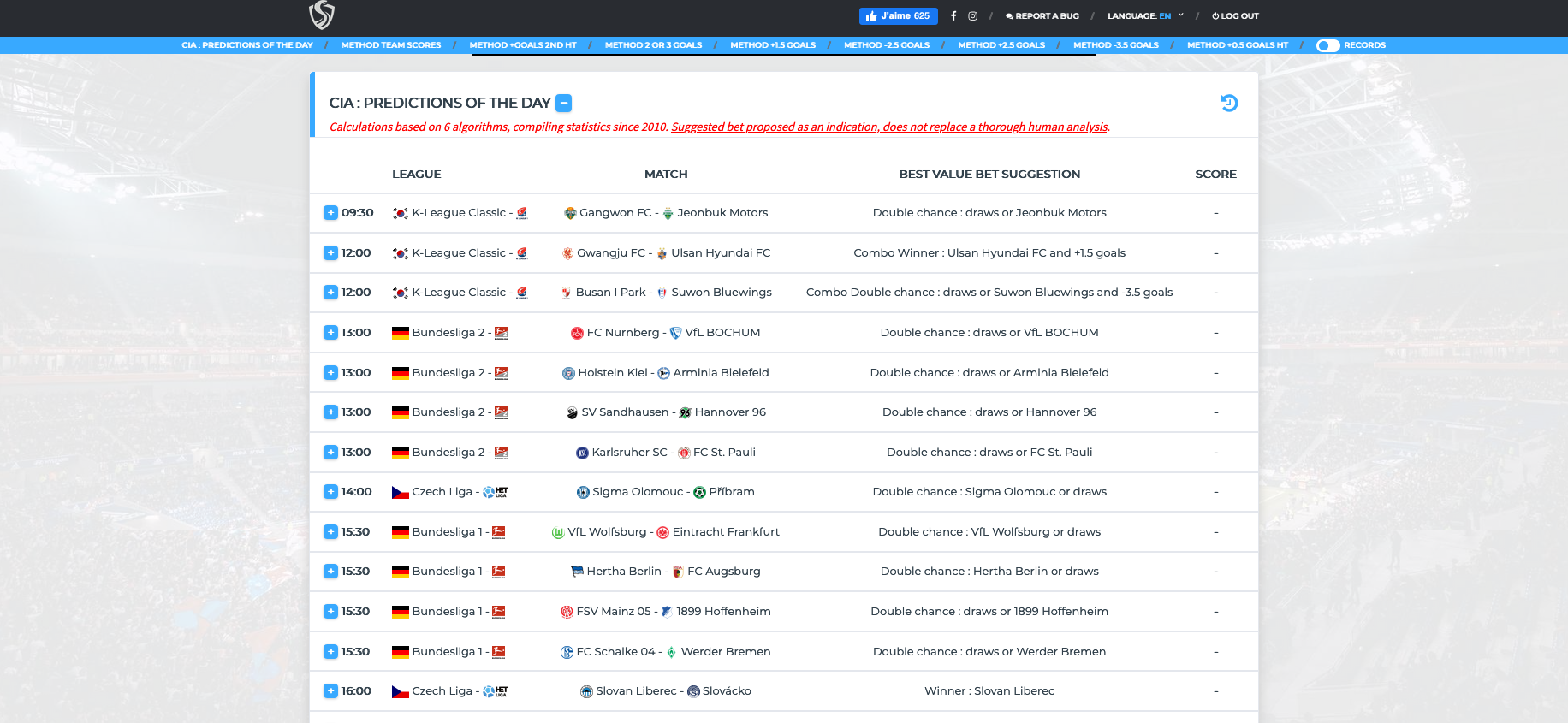Click Jeonbuk Motors club crest
The height and width of the screenshot is (723, 1568).
[668, 213]
